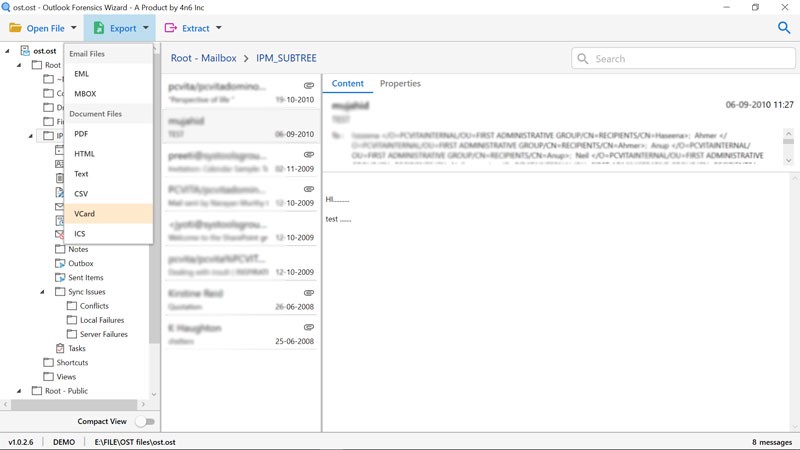Click the '8 messages' status text

(x=772, y=442)
